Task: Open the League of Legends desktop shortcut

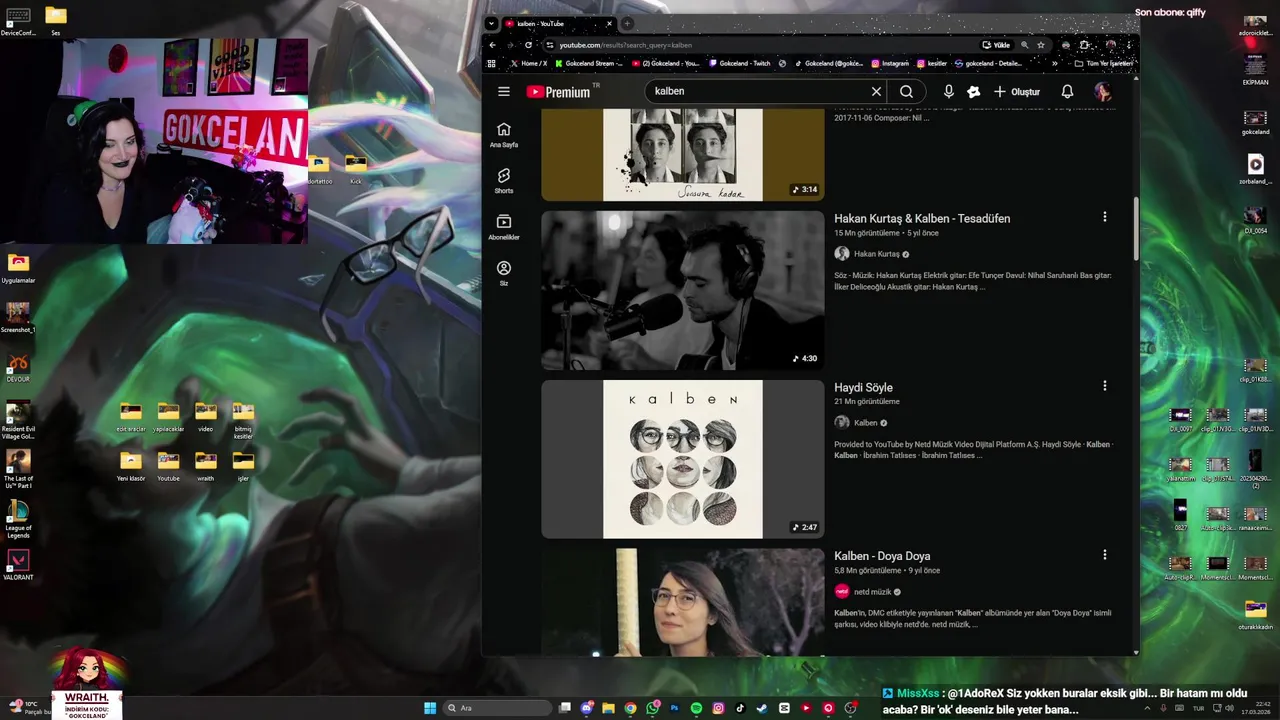Action: click(x=18, y=518)
